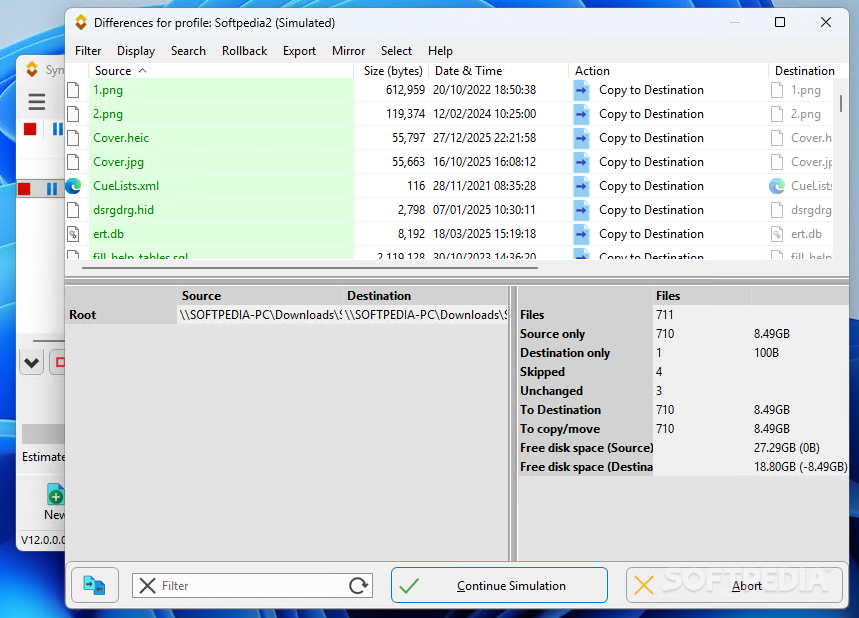Click the swap source and destination icon button
This screenshot has height=618, width=859.
point(94,586)
